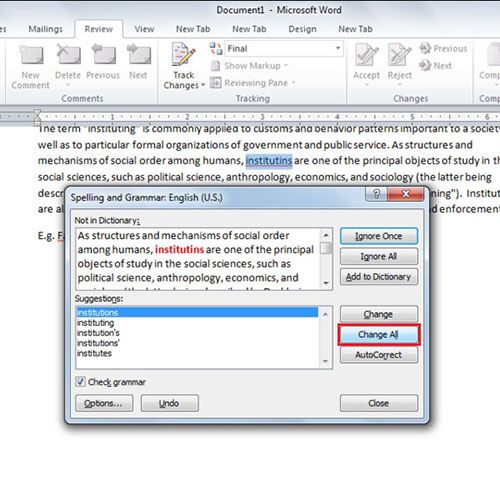The image size is (500, 500).
Task: Click the Change All button
Action: point(379,334)
